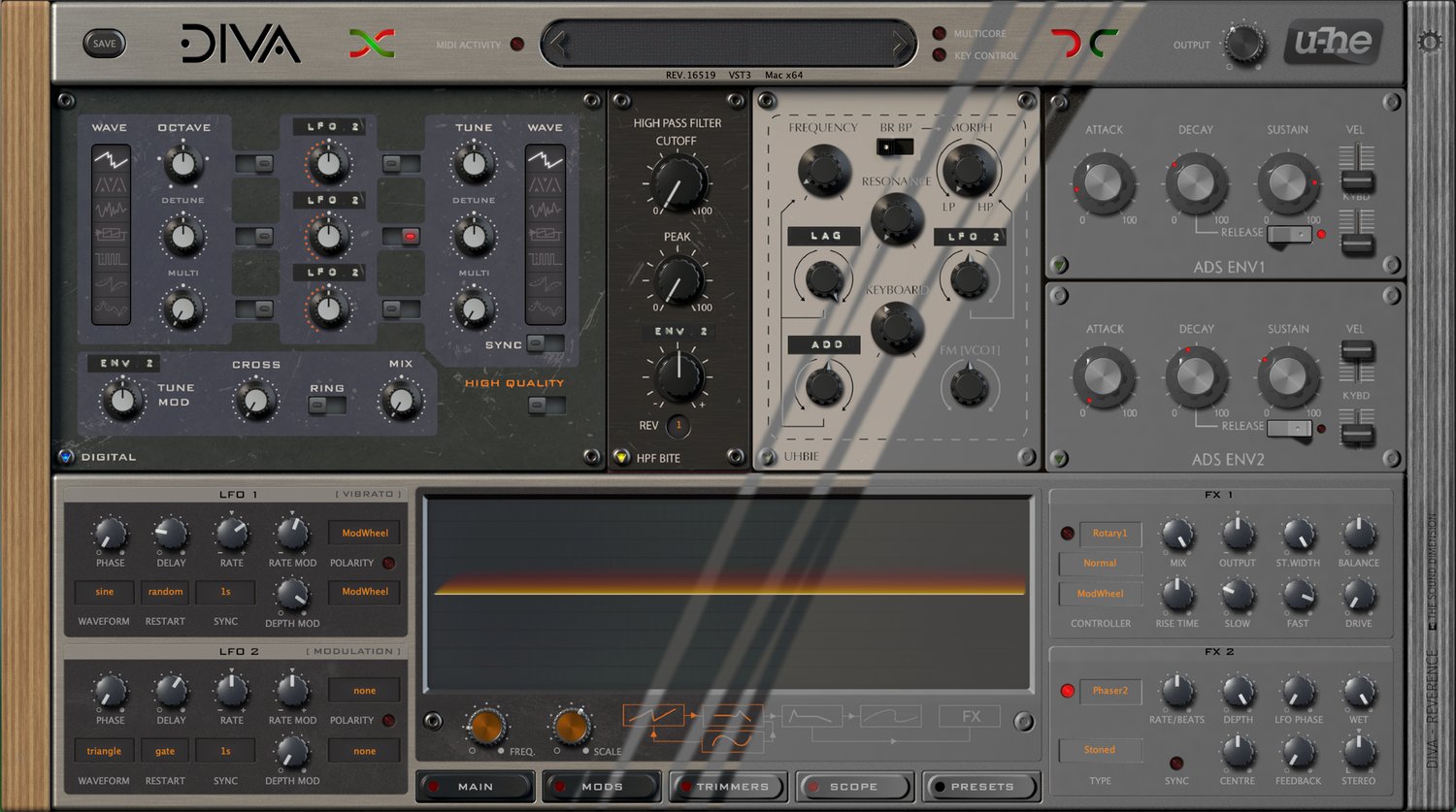Open FX 1 dropdown showing Normal
1456x812 pixels.
pos(1100,563)
